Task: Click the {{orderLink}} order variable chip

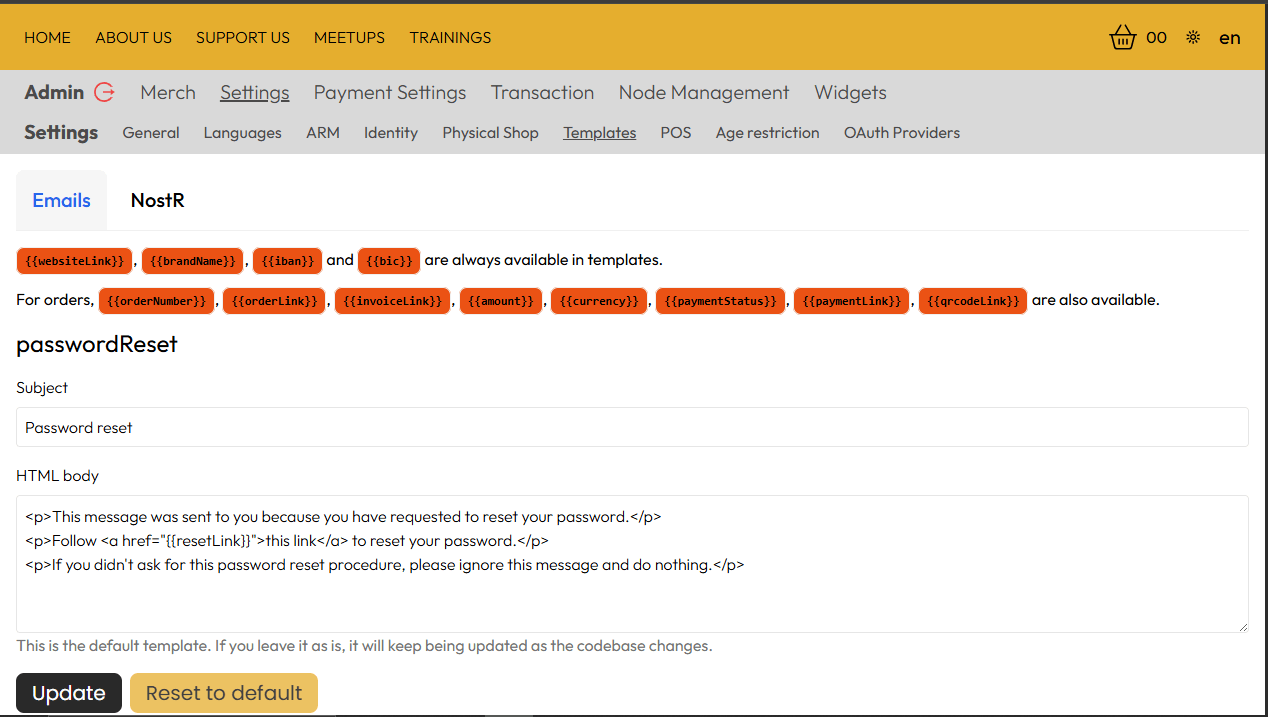Action: point(273,300)
